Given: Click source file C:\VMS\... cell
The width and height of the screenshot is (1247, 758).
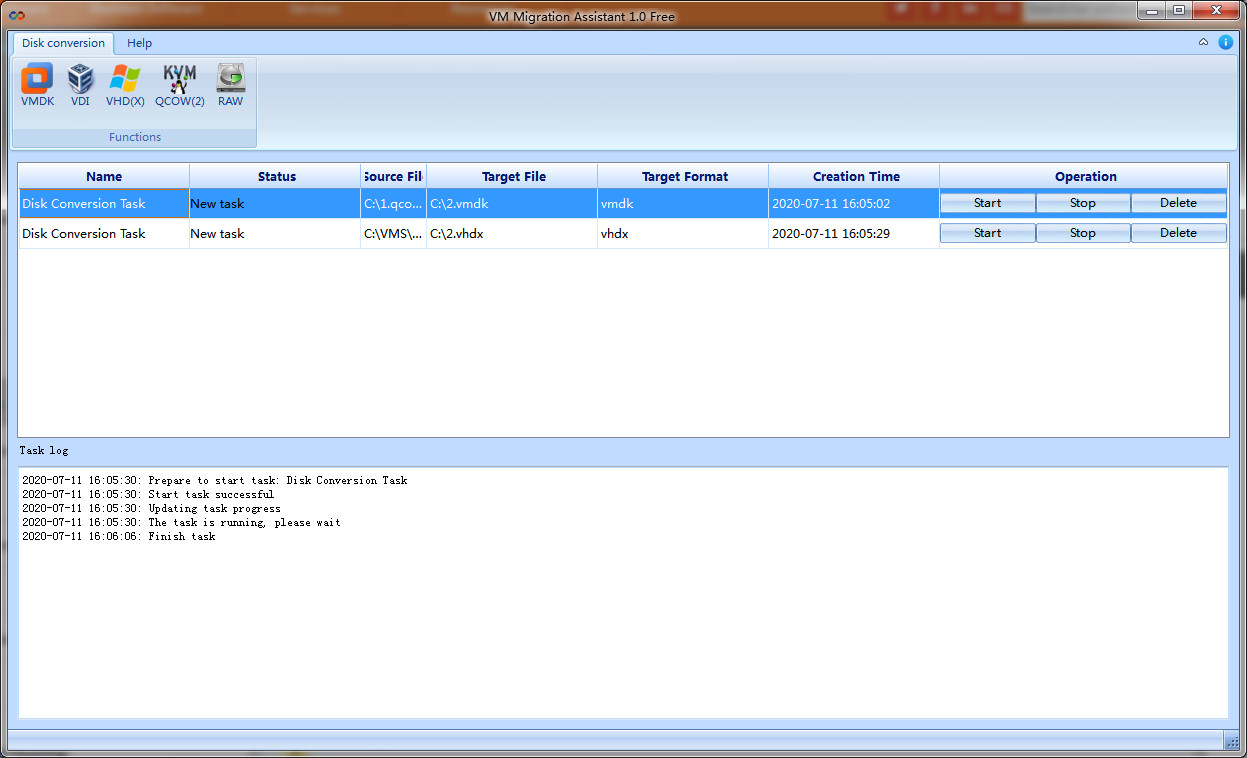Looking at the screenshot, I should click(x=393, y=233).
